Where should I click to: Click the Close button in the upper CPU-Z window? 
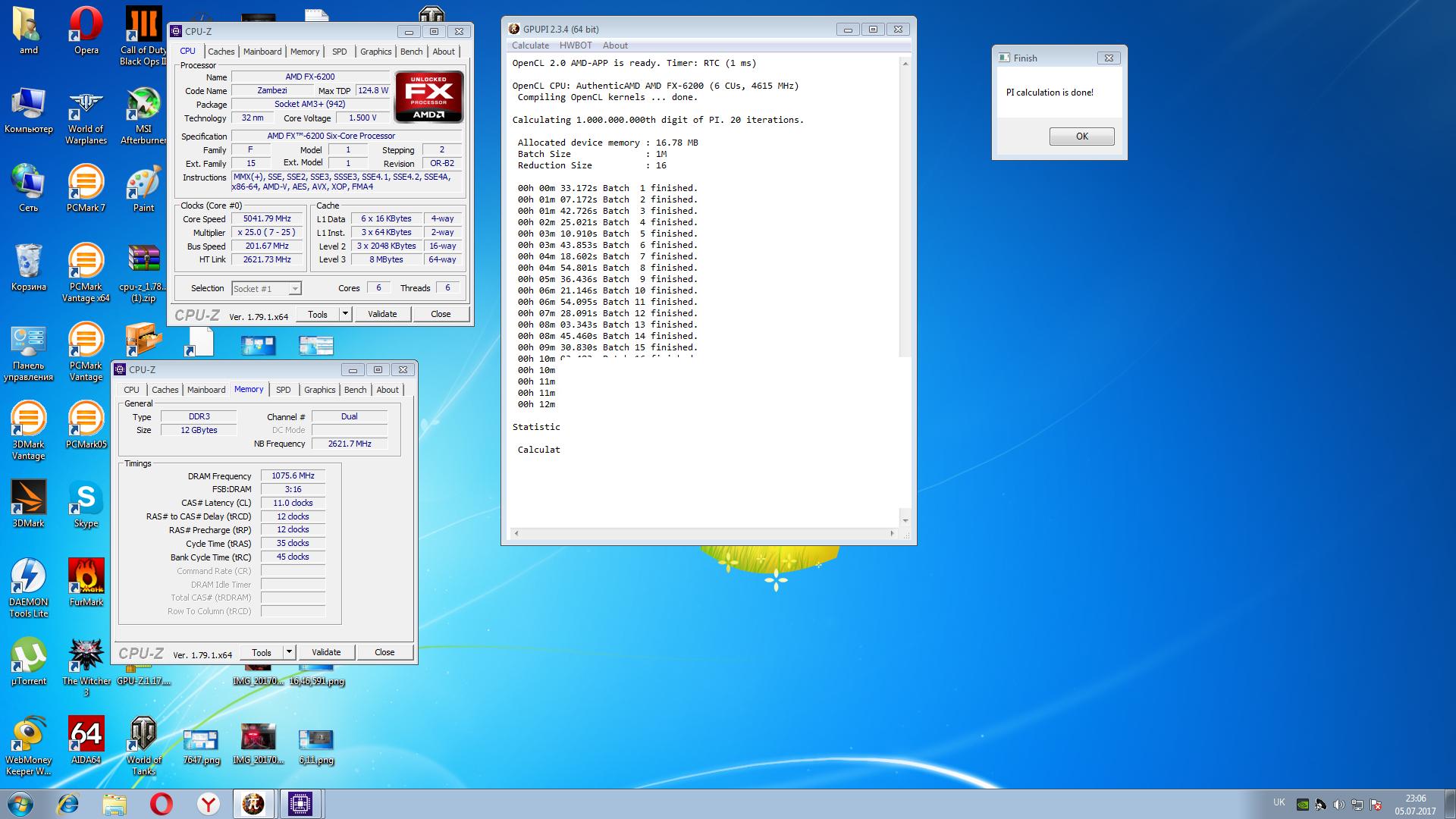[441, 314]
